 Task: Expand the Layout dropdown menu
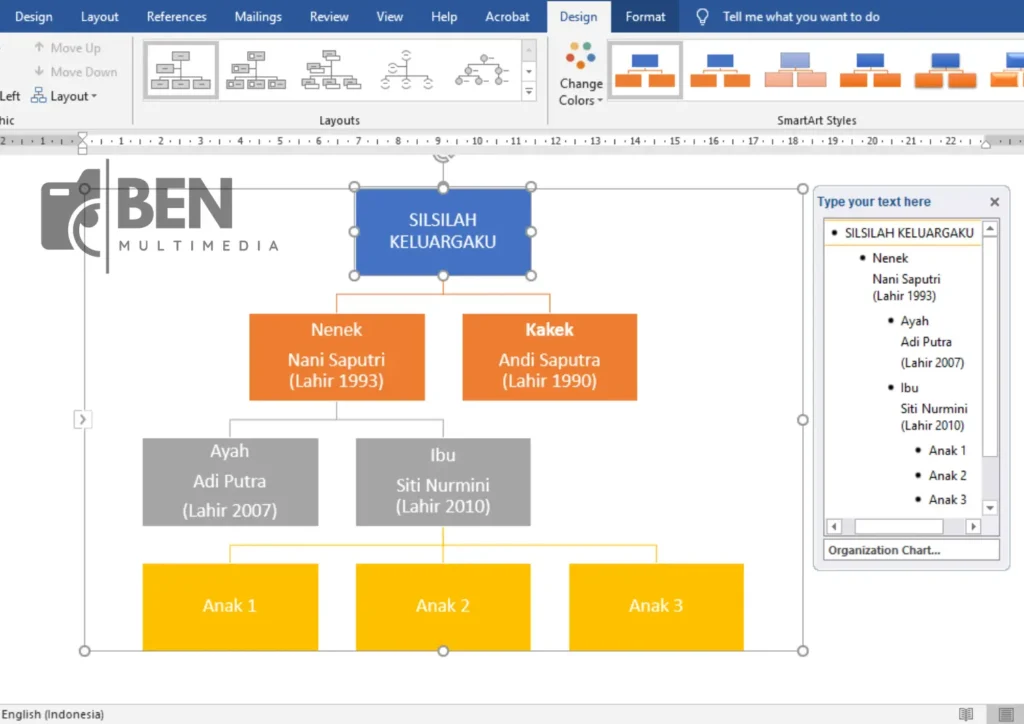click(x=65, y=96)
